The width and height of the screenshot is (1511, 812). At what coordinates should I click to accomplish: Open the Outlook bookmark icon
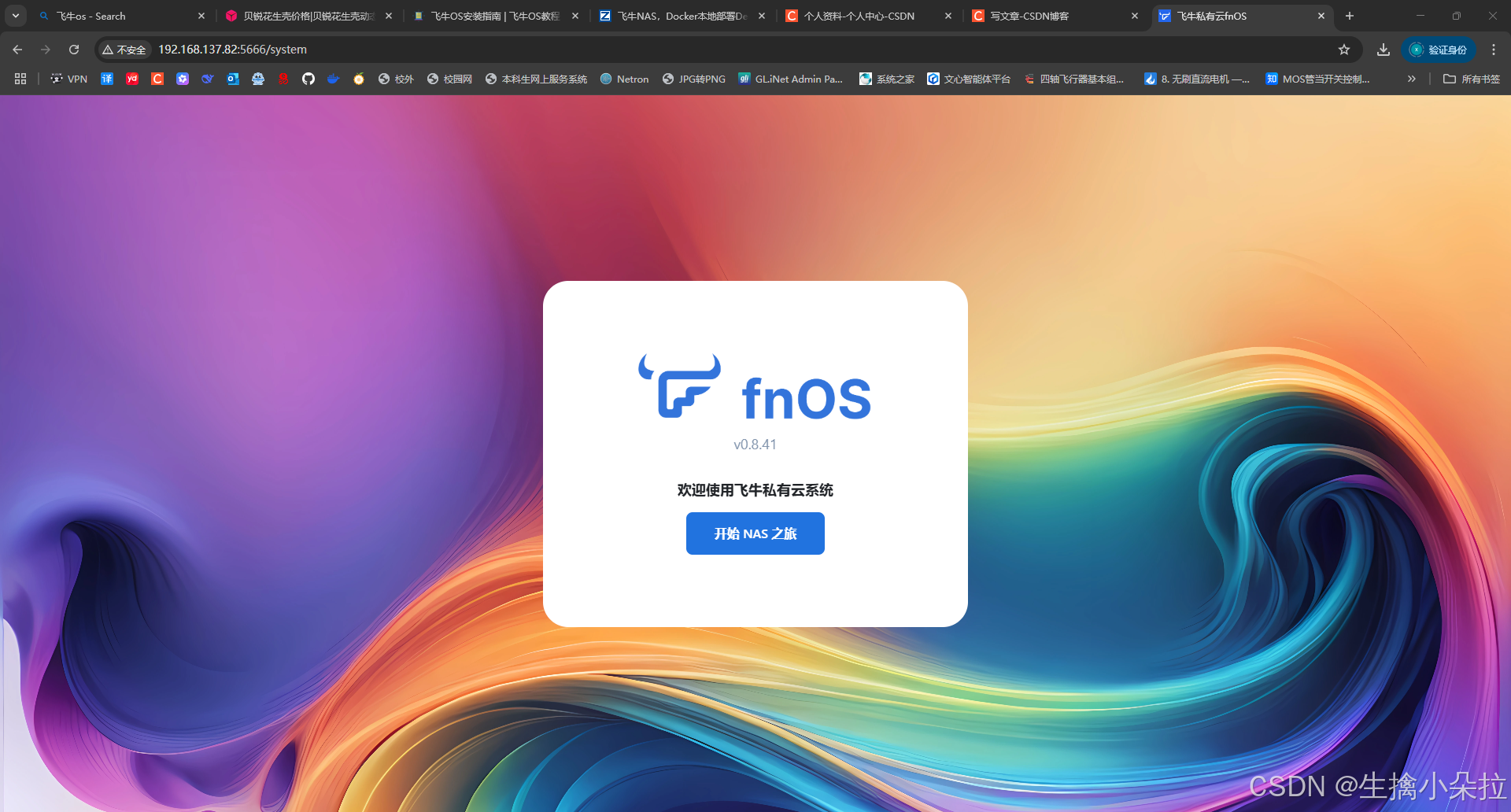(x=233, y=79)
